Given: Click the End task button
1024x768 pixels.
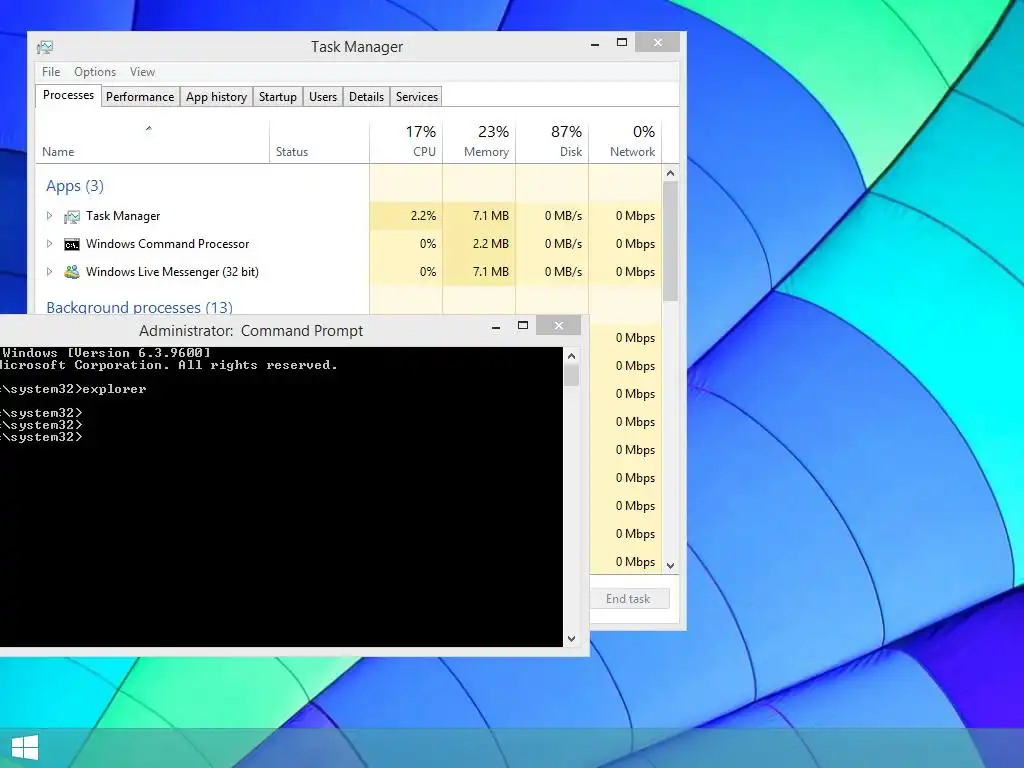Looking at the screenshot, I should (x=628, y=599).
